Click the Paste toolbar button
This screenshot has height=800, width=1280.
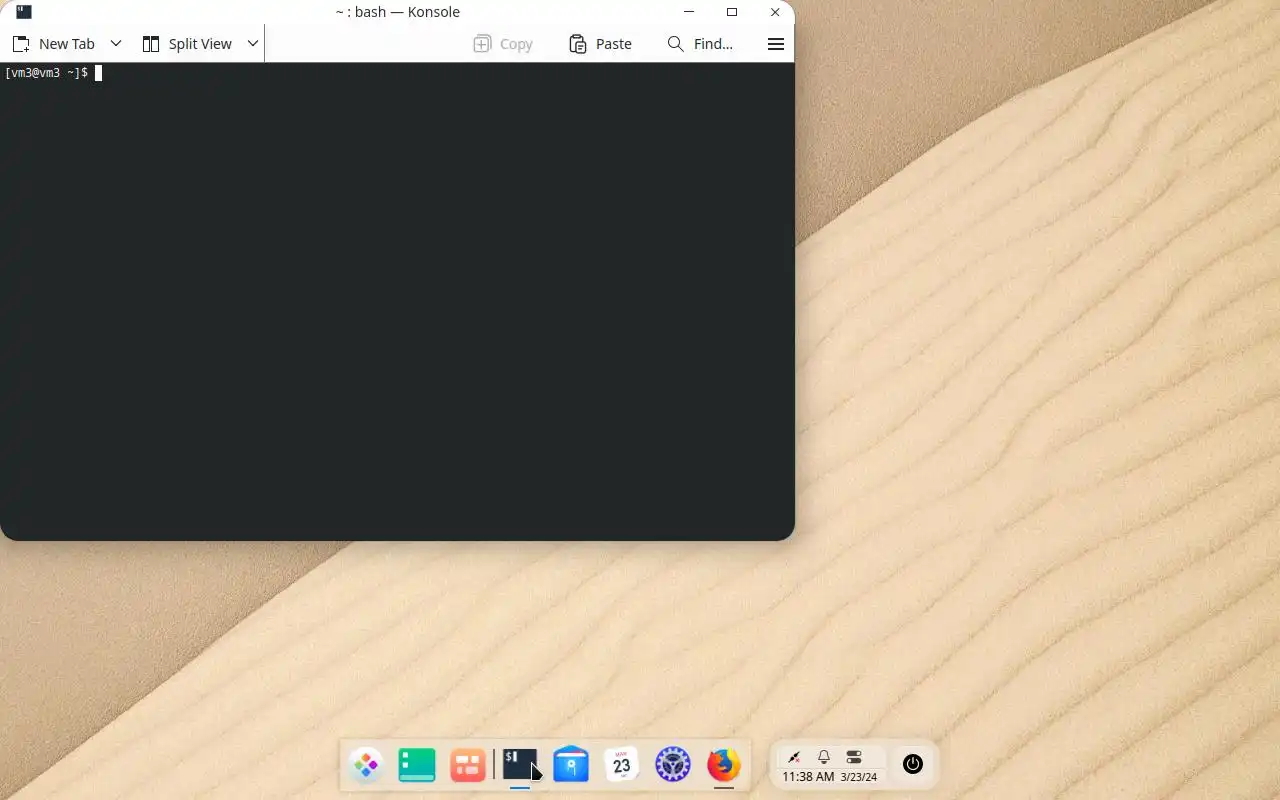click(600, 44)
